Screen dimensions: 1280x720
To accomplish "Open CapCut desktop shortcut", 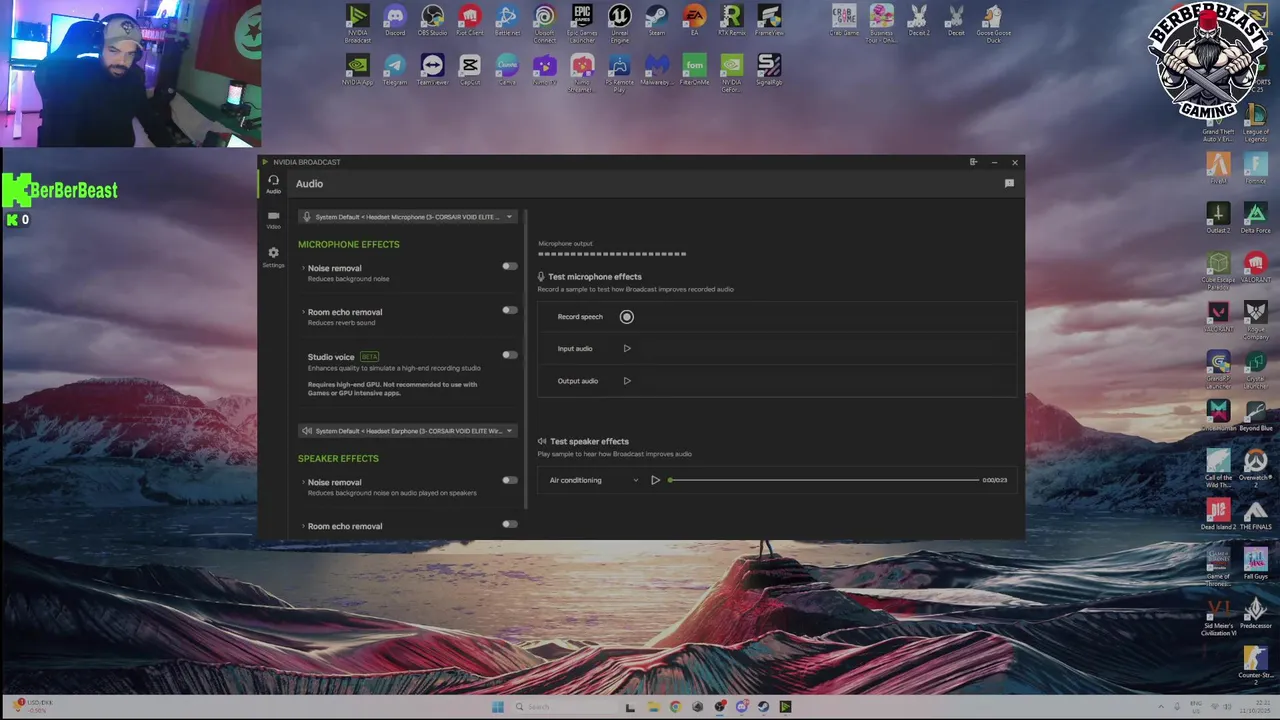I will pyautogui.click(x=469, y=70).
